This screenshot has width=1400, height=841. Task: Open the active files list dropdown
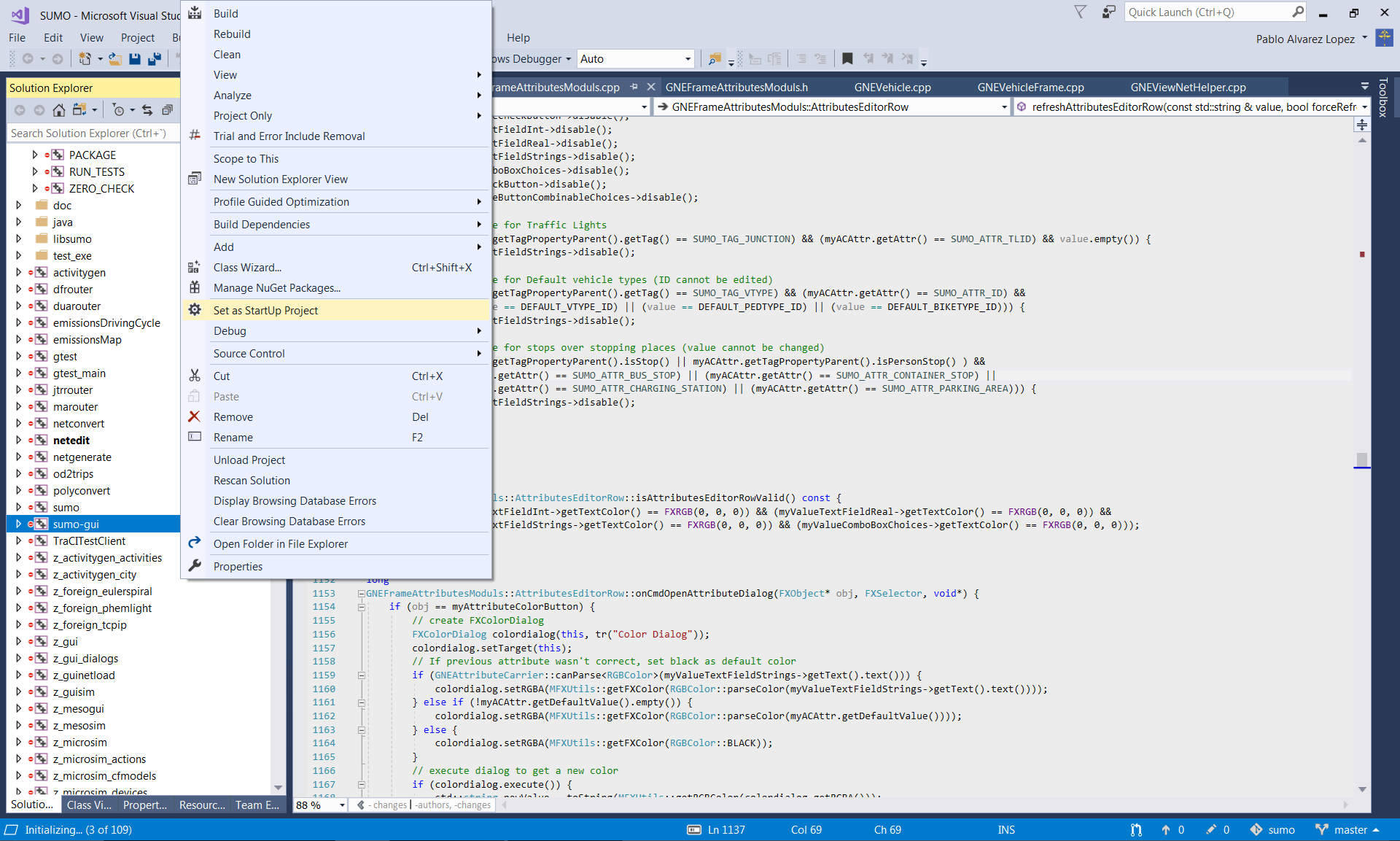1364,87
